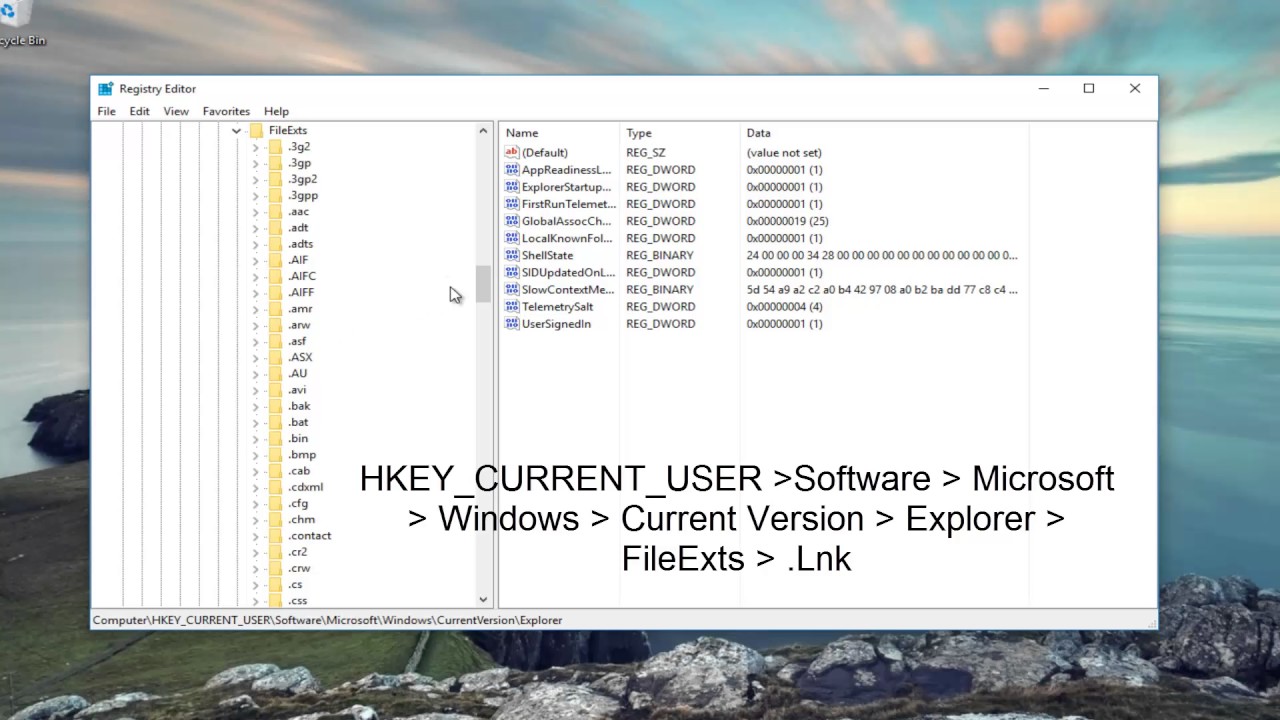Image resolution: width=1280 pixels, height=720 pixels.
Task: Click the .bmp key folder icon
Action: [276, 455]
